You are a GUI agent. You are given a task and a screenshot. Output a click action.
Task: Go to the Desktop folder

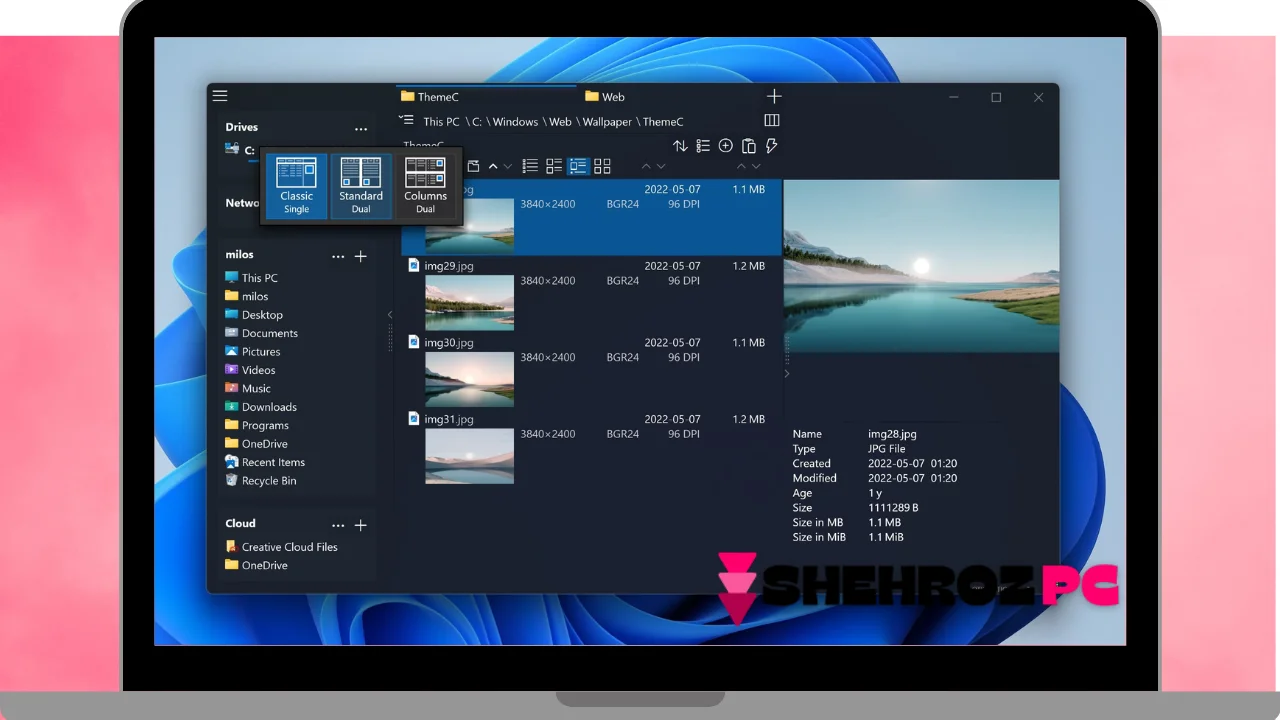254,315
